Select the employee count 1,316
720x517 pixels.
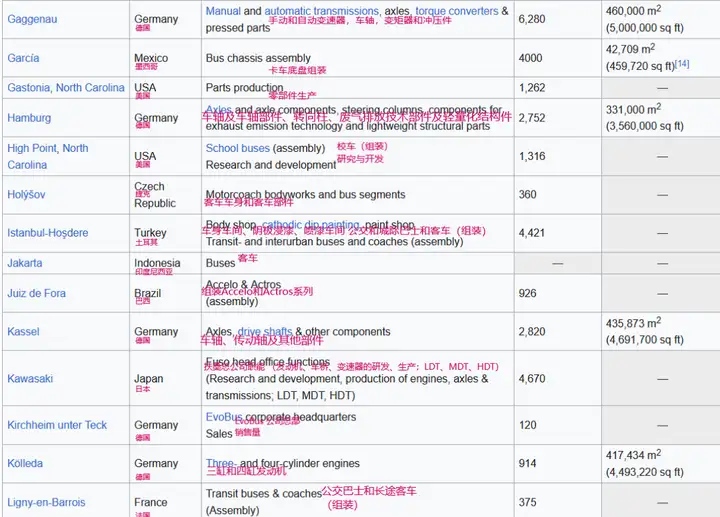(x=532, y=157)
